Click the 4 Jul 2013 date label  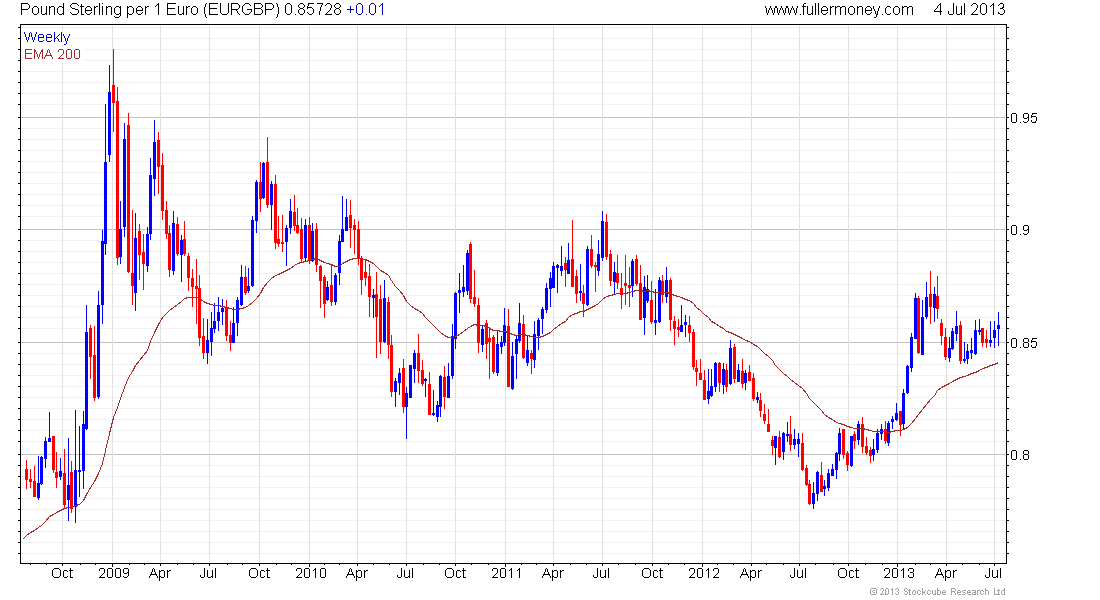[969, 10]
